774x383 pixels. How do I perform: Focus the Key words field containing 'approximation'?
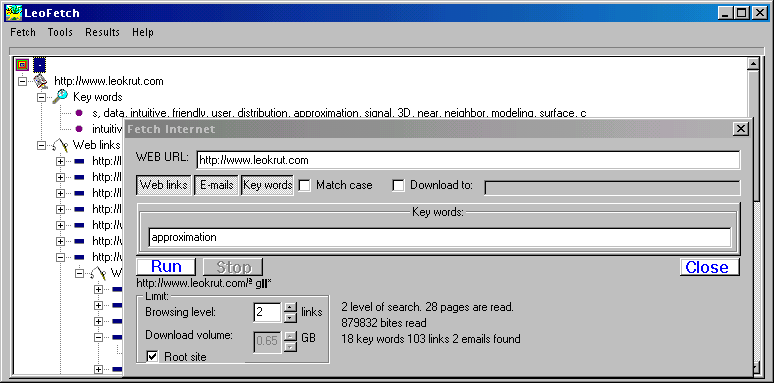tap(439, 237)
